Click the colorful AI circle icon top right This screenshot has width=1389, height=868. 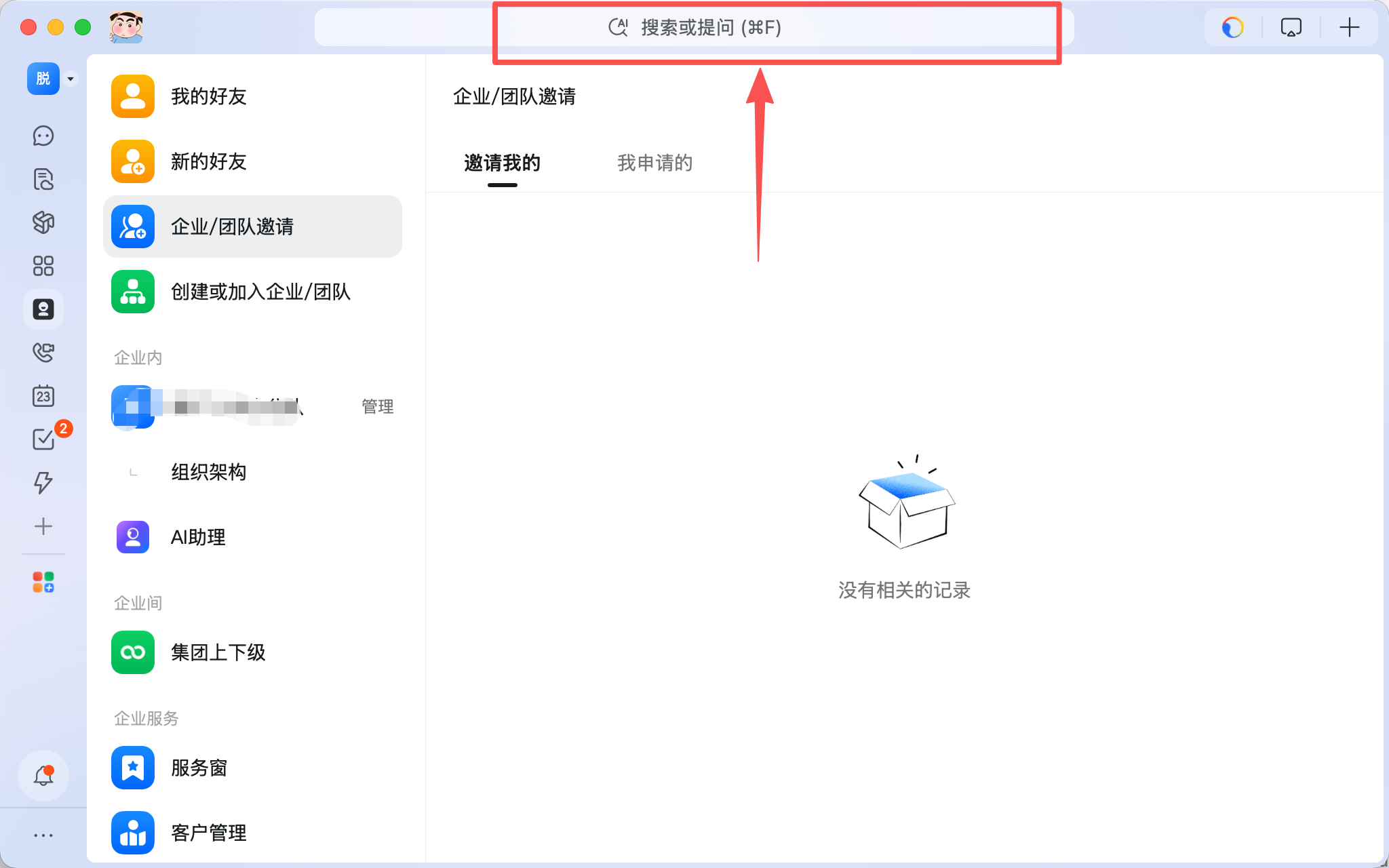tap(1232, 28)
